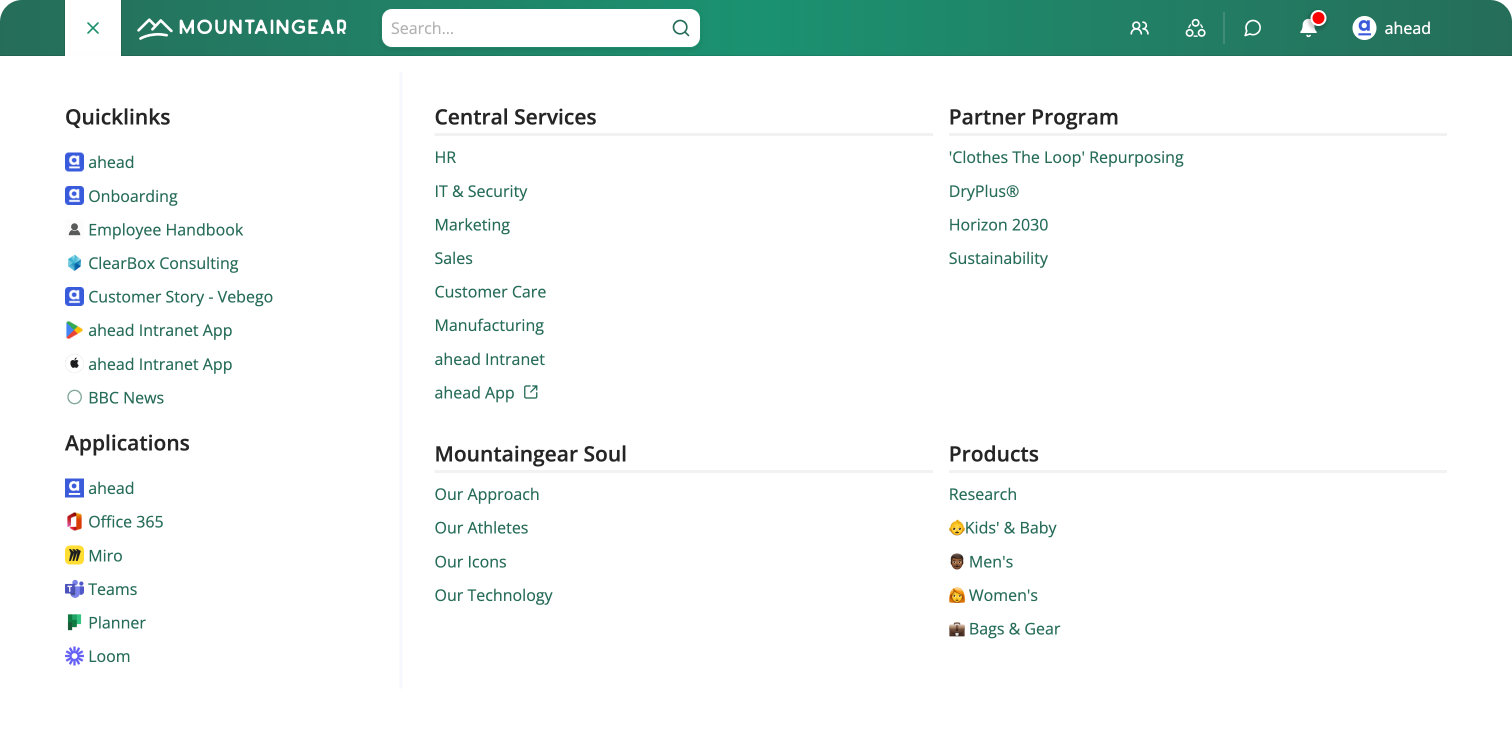The image size is (1512, 733).
Task: Click the Office 365 icon
Action: pyautogui.click(x=74, y=521)
